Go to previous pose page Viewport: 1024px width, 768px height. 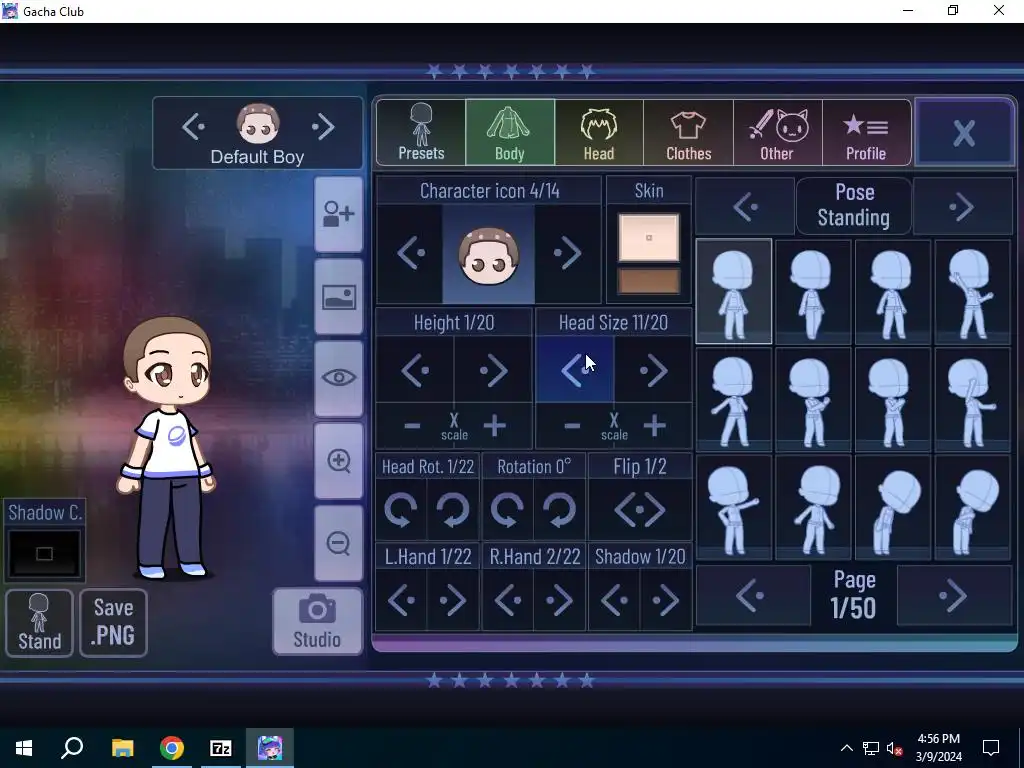click(x=753, y=596)
